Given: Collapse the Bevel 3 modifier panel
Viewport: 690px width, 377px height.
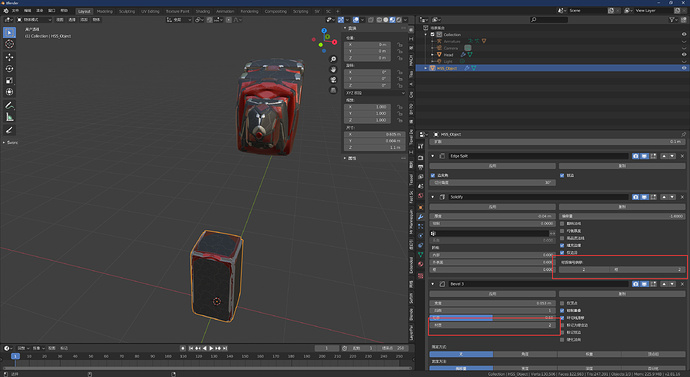Looking at the screenshot, I should coord(433,284).
